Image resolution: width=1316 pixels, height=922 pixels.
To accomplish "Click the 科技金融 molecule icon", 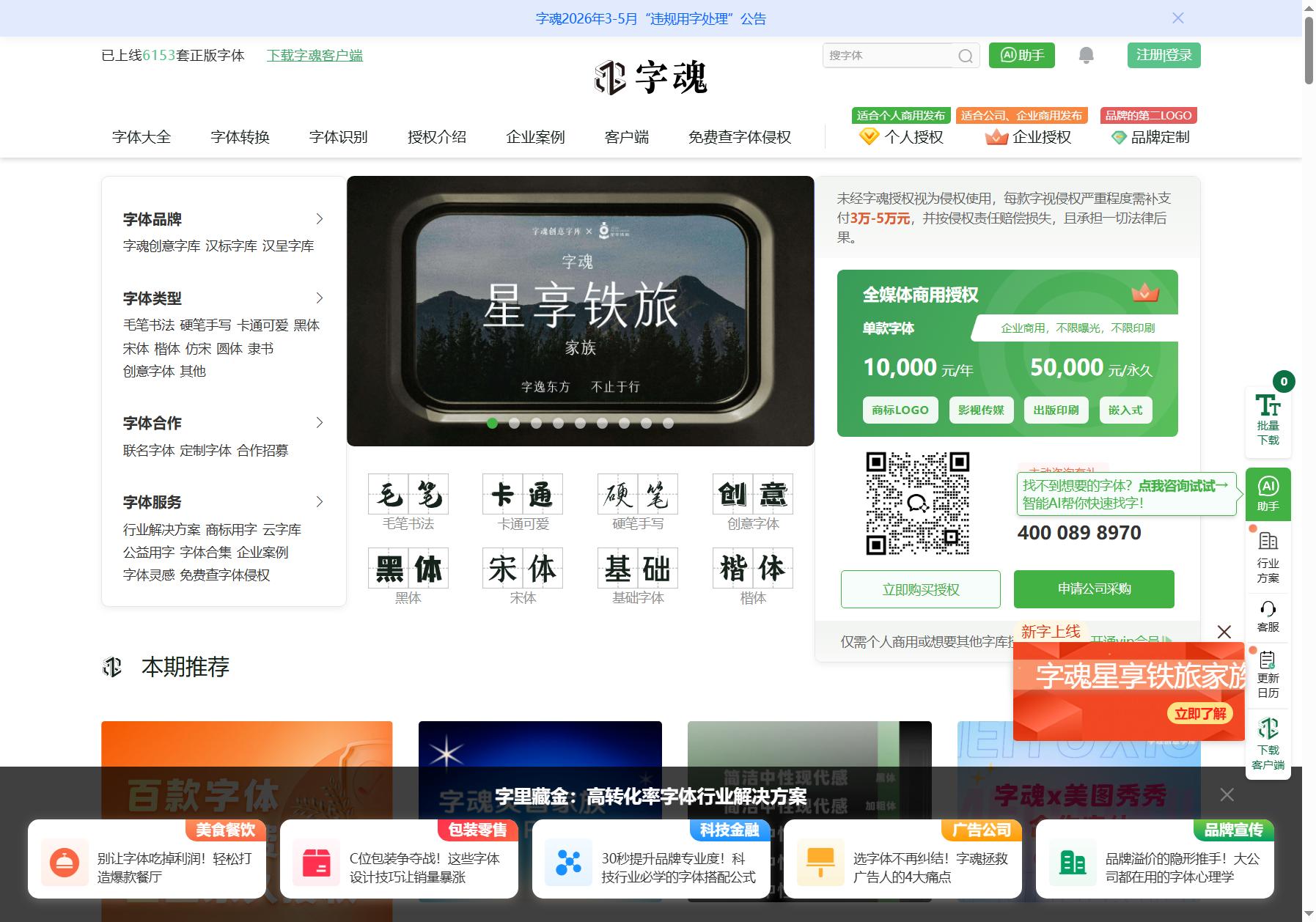I will pyautogui.click(x=568, y=863).
